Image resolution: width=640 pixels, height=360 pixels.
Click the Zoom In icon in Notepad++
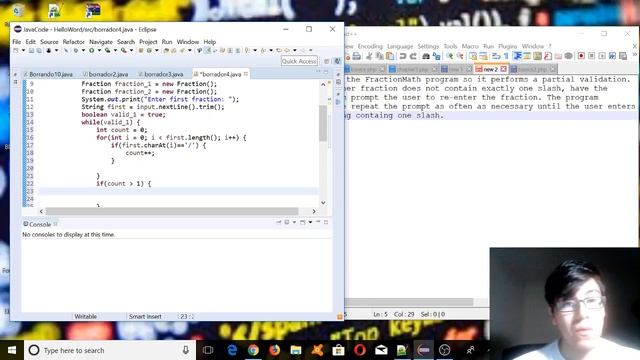point(450,56)
